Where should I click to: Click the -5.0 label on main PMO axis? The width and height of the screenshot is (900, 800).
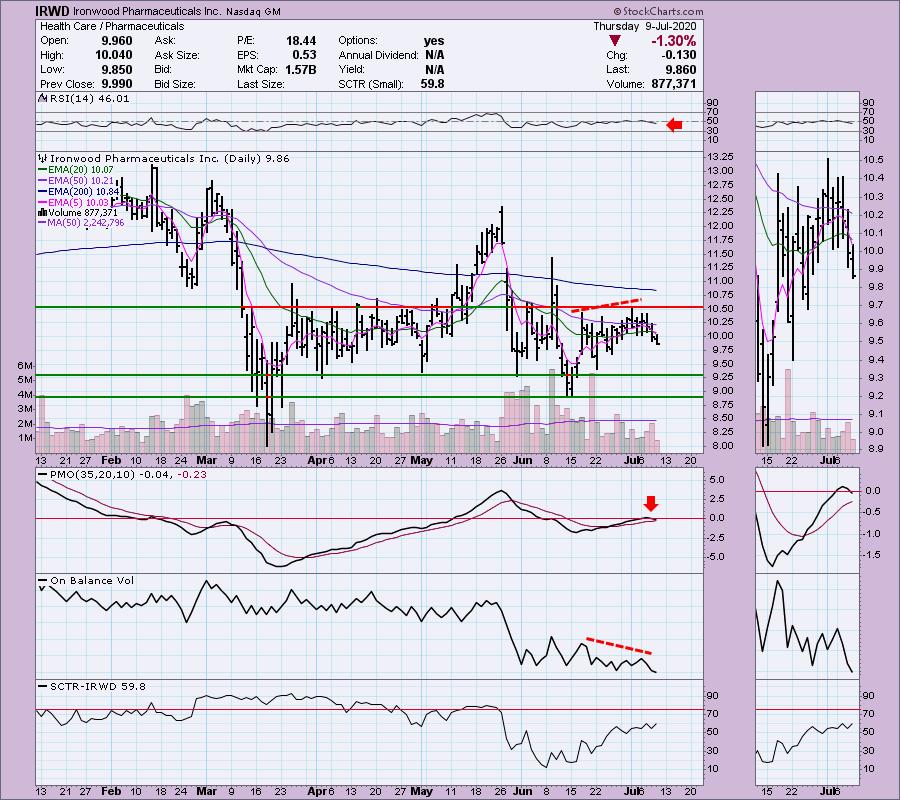715,557
